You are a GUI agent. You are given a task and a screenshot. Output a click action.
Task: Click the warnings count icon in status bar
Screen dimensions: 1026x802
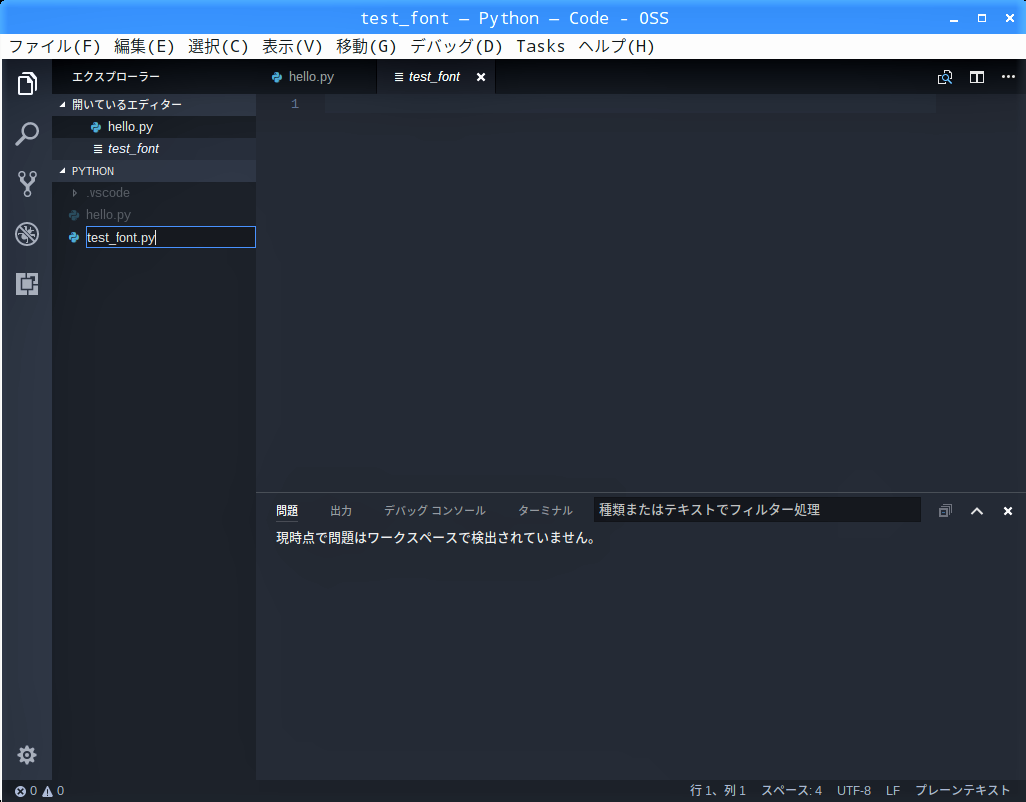pos(47,791)
